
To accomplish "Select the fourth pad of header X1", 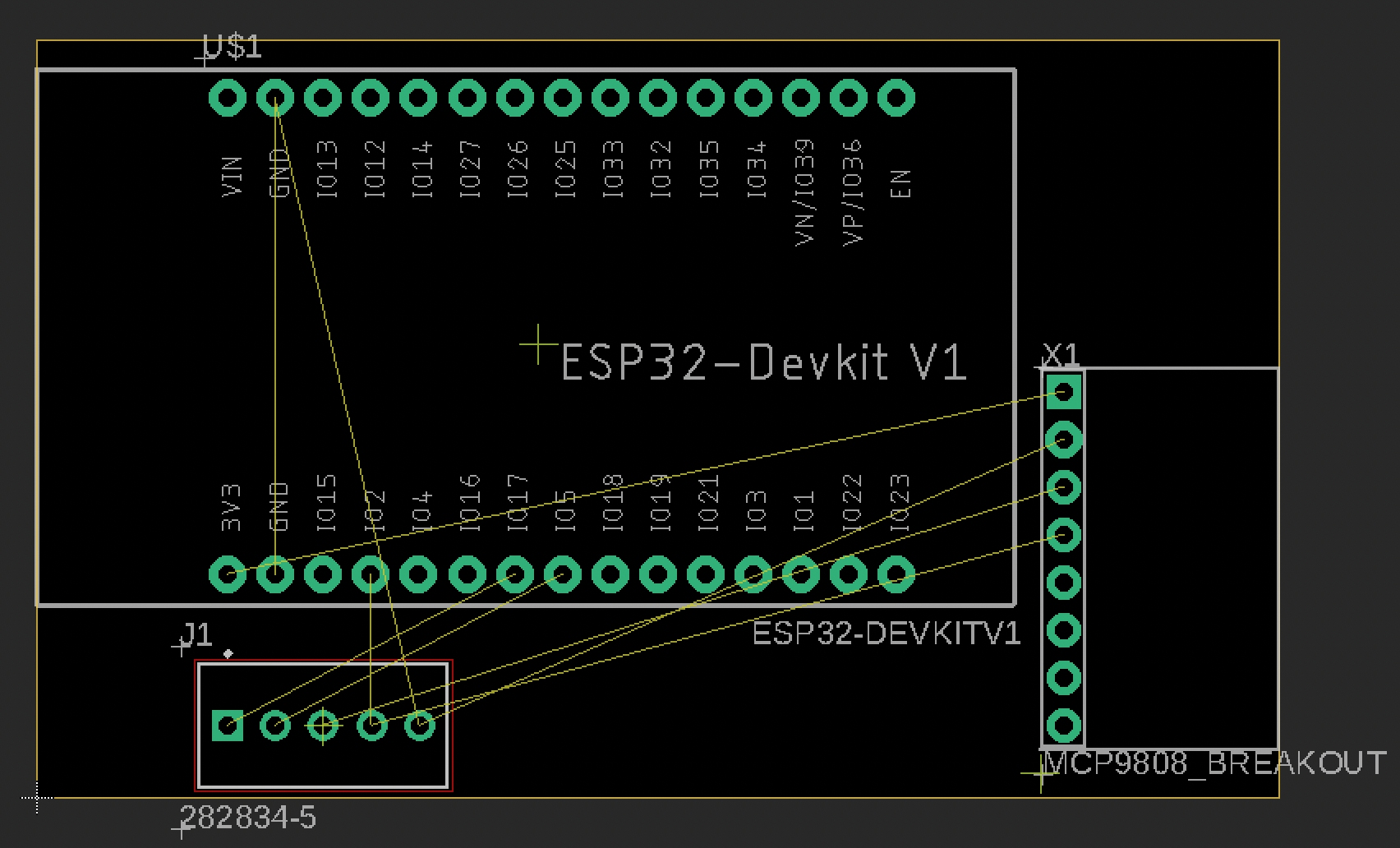I will (1064, 535).
